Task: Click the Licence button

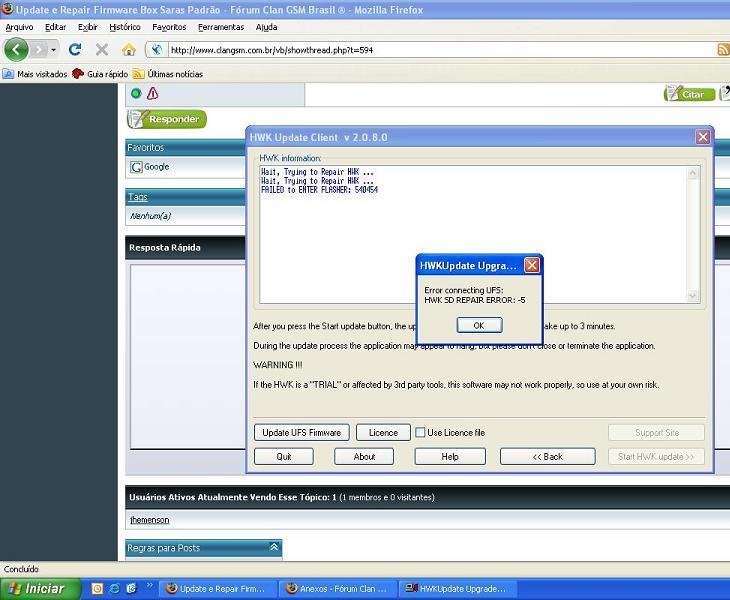Action: click(x=383, y=432)
